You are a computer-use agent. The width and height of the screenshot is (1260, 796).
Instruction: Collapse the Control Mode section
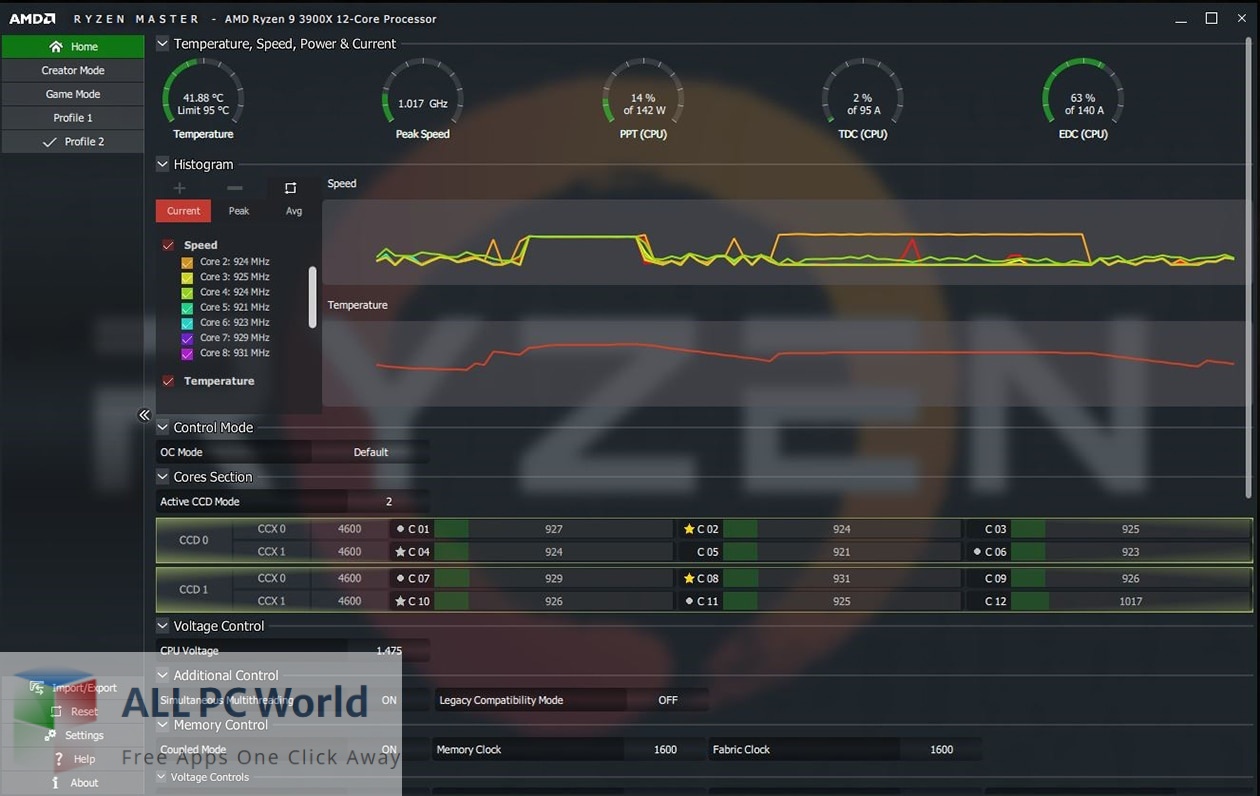[163, 427]
